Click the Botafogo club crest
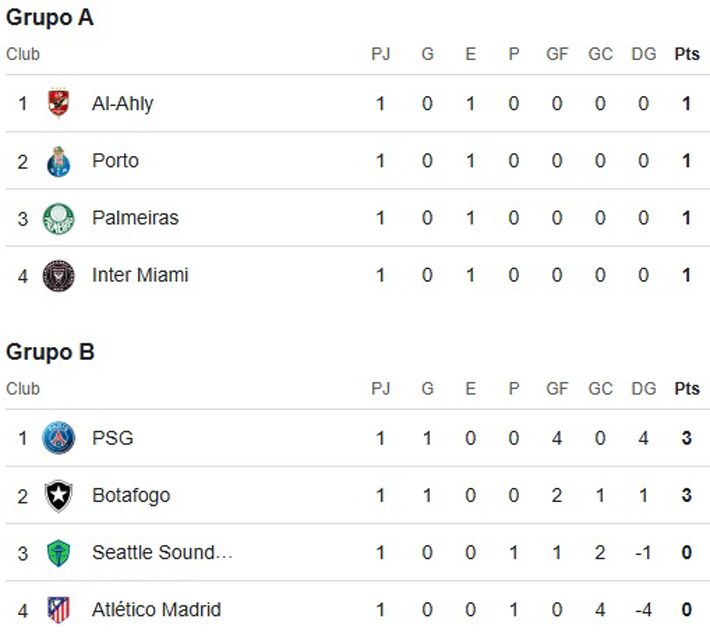 tap(58, 496)
